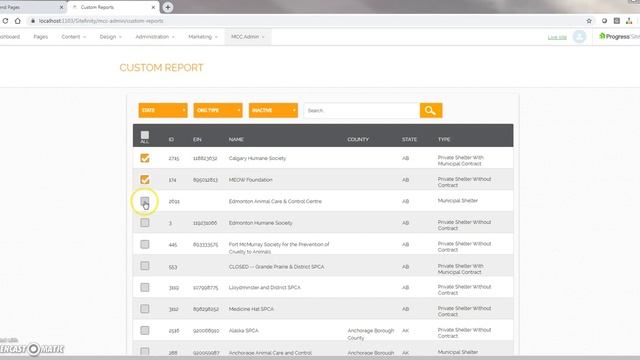The width and height of the screenshot is (640, 360).
Task: Sort by the TYPE column header
Action: pyautogui.click(x=444, y=140)
